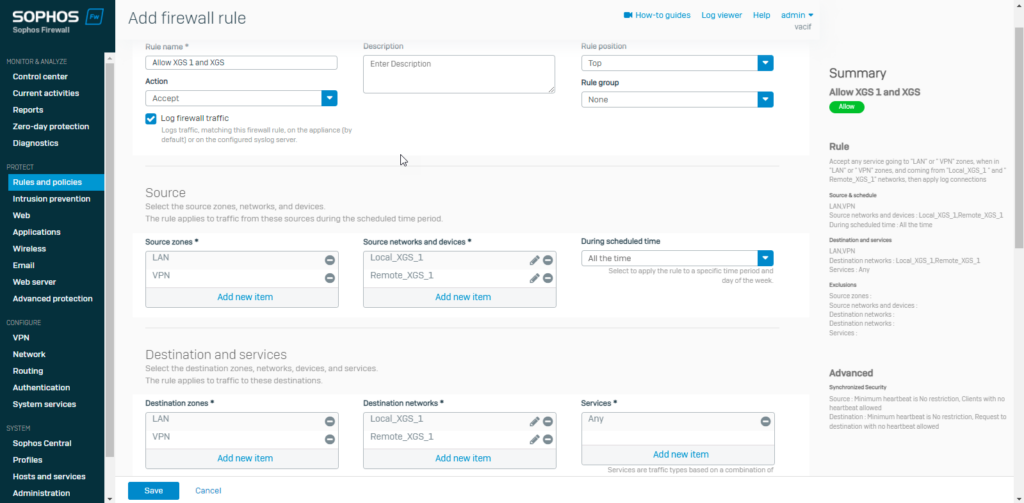1024x503 pixels.
Task: Remove Any from Services list
Action: [765, 421]
